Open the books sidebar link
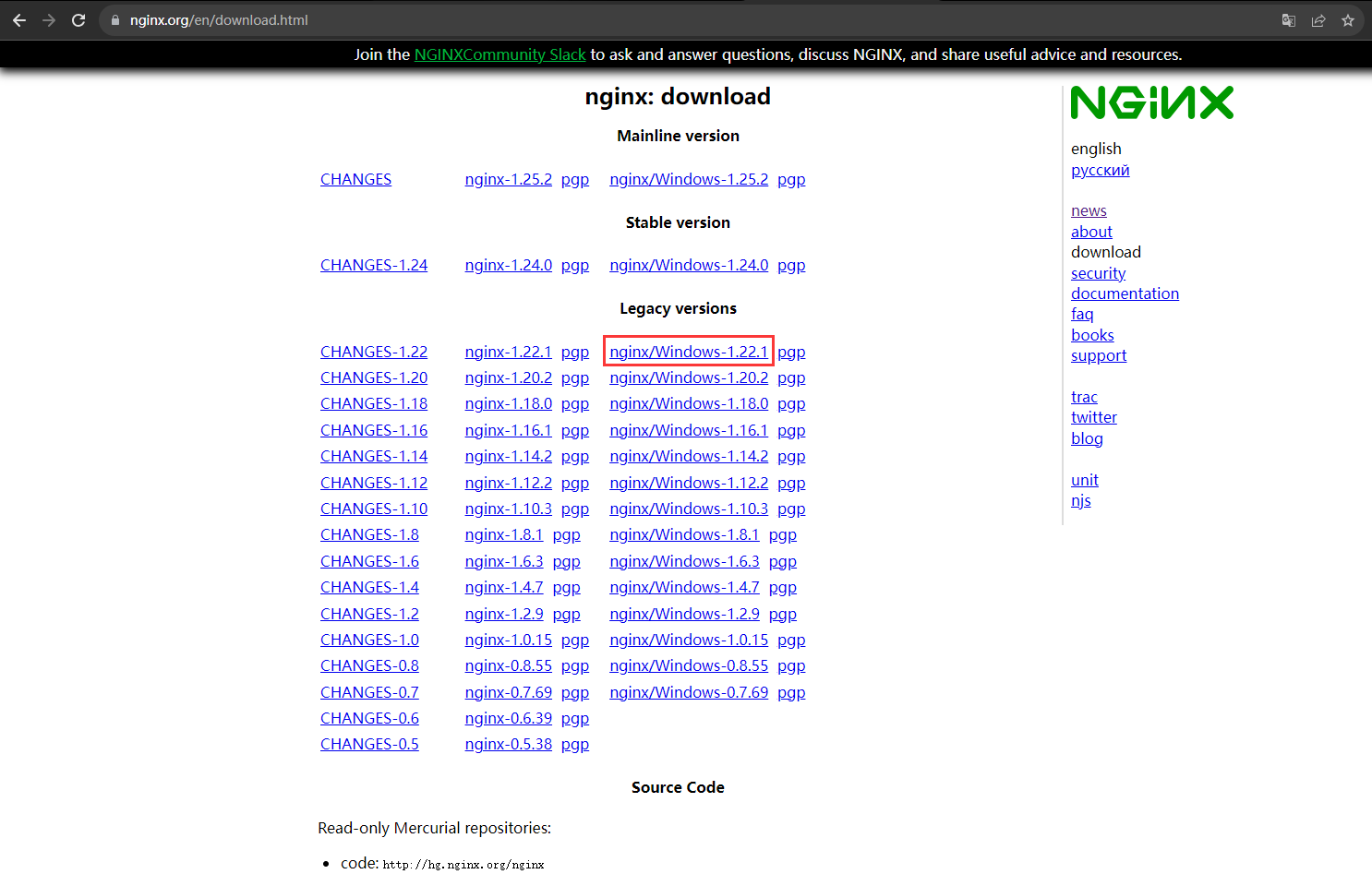 [x=1092, y=335]
